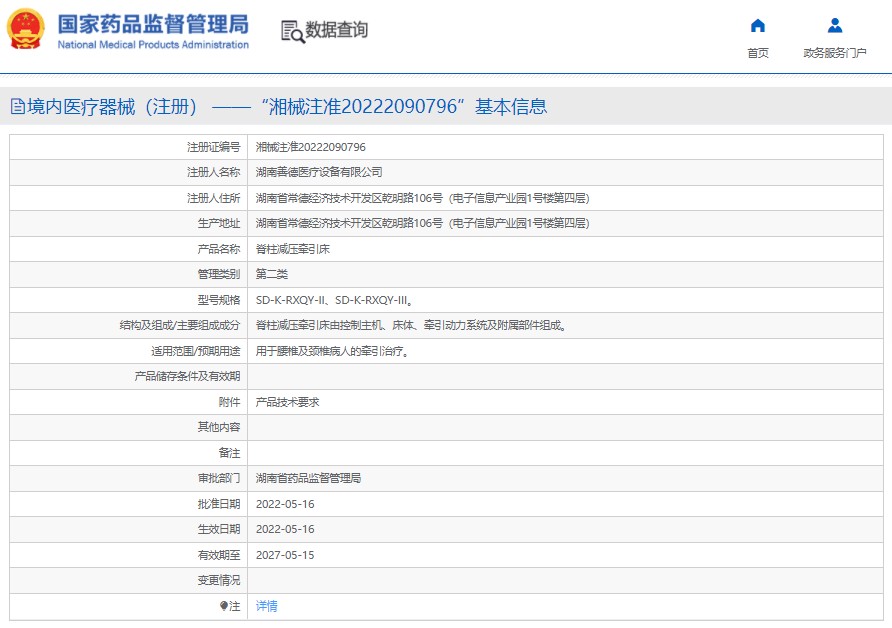Click product name 脊柱减压牵引床
The image size is (892, 628).
(x=292, y=249)
